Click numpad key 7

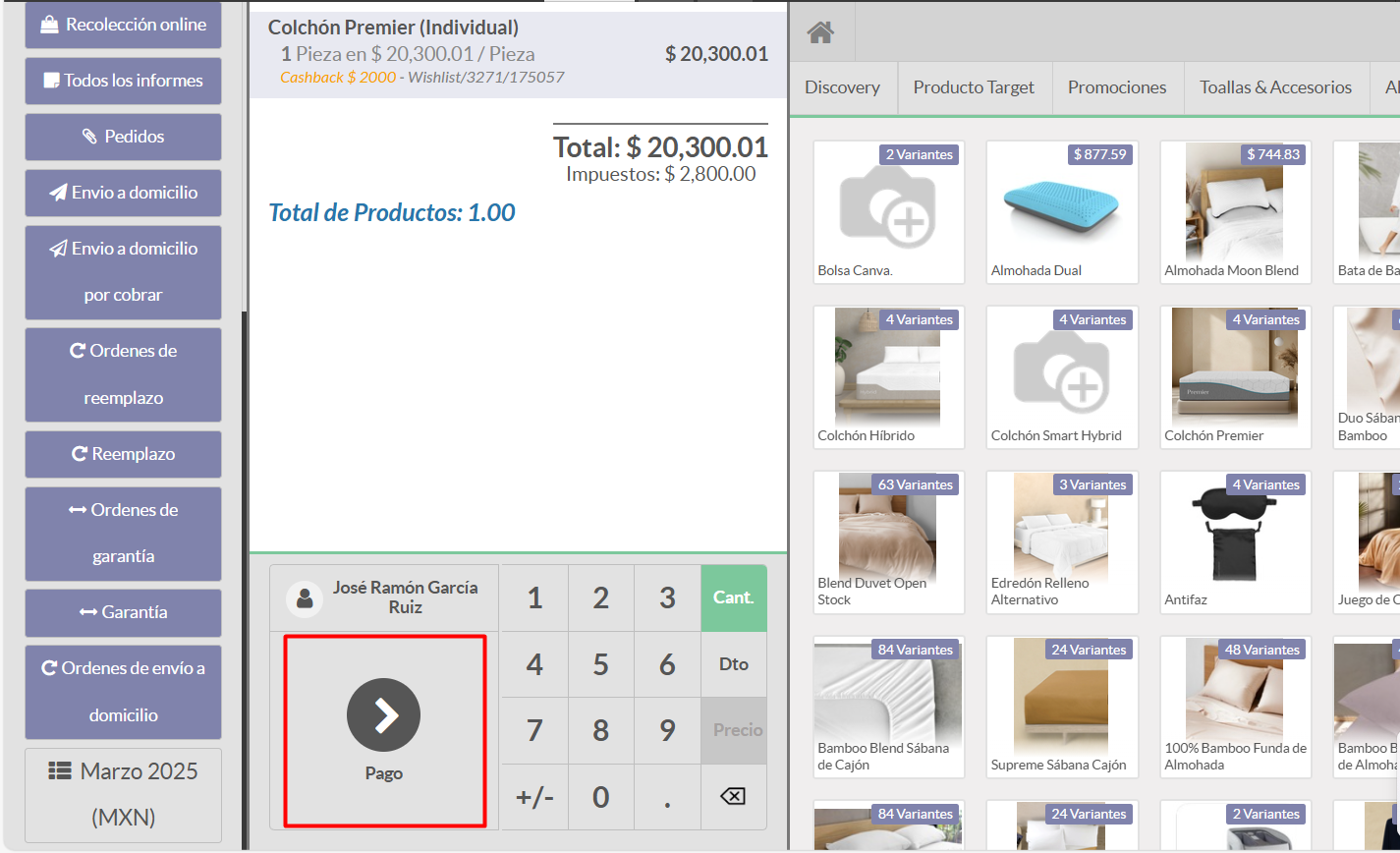point(534,730)
